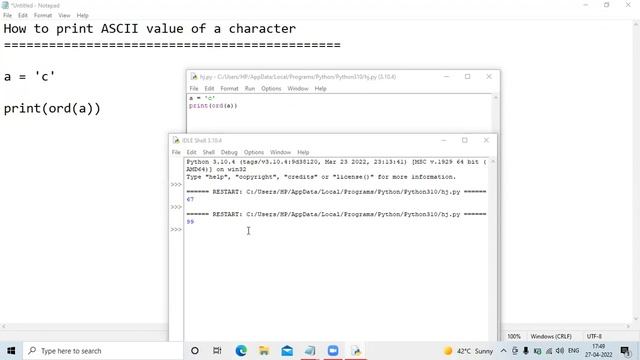The image size is (640, 360).
Task: Open the Zoom app on the taskbar
Action: [x=333, y=351]
